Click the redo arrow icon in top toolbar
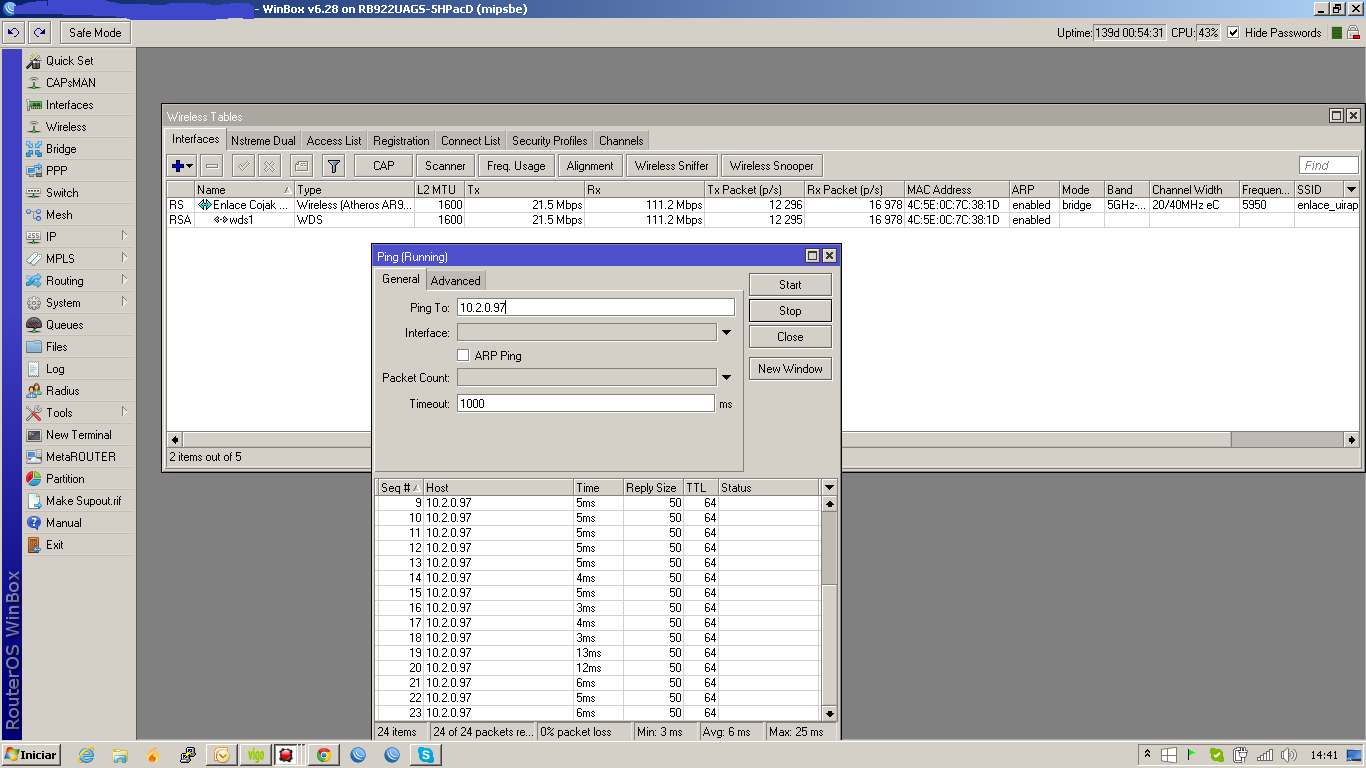 39,33
